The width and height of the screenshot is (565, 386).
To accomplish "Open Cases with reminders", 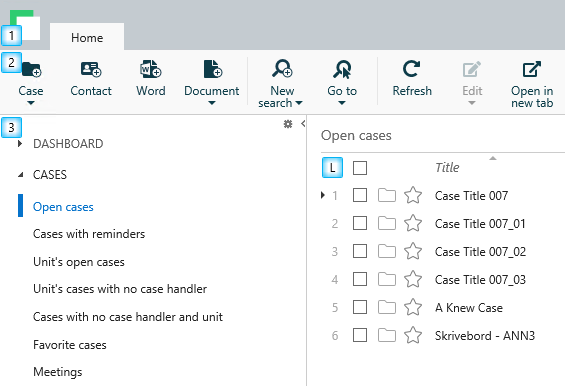I will click(89, 234).
